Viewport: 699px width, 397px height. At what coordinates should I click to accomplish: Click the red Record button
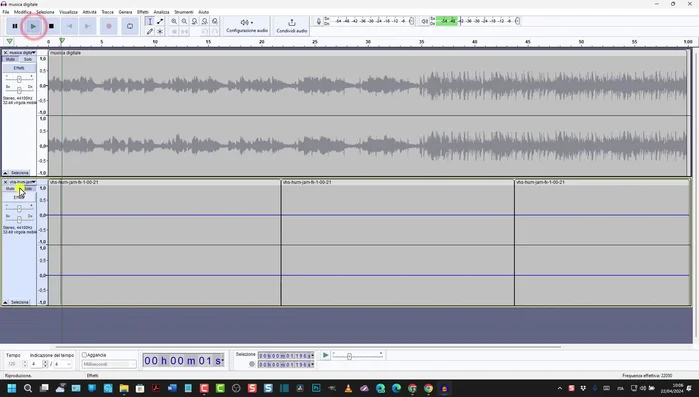click(109, 26)
